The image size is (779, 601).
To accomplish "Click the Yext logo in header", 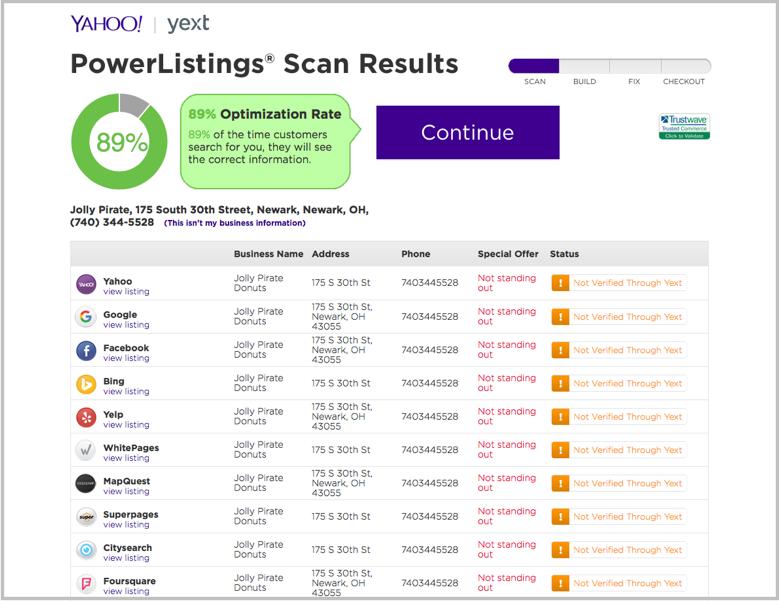I will tap(188, 24).
